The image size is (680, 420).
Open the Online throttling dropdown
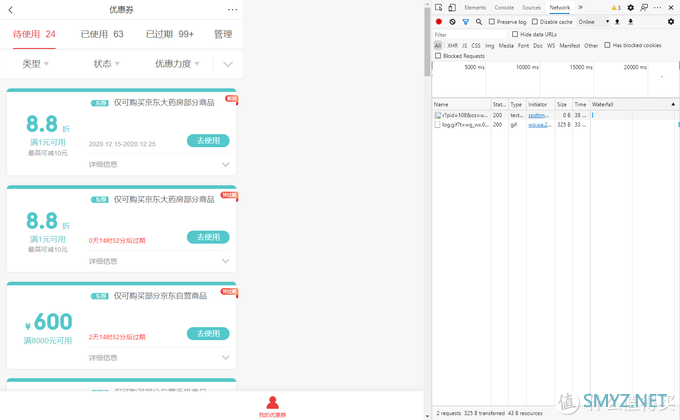point(594,22)
